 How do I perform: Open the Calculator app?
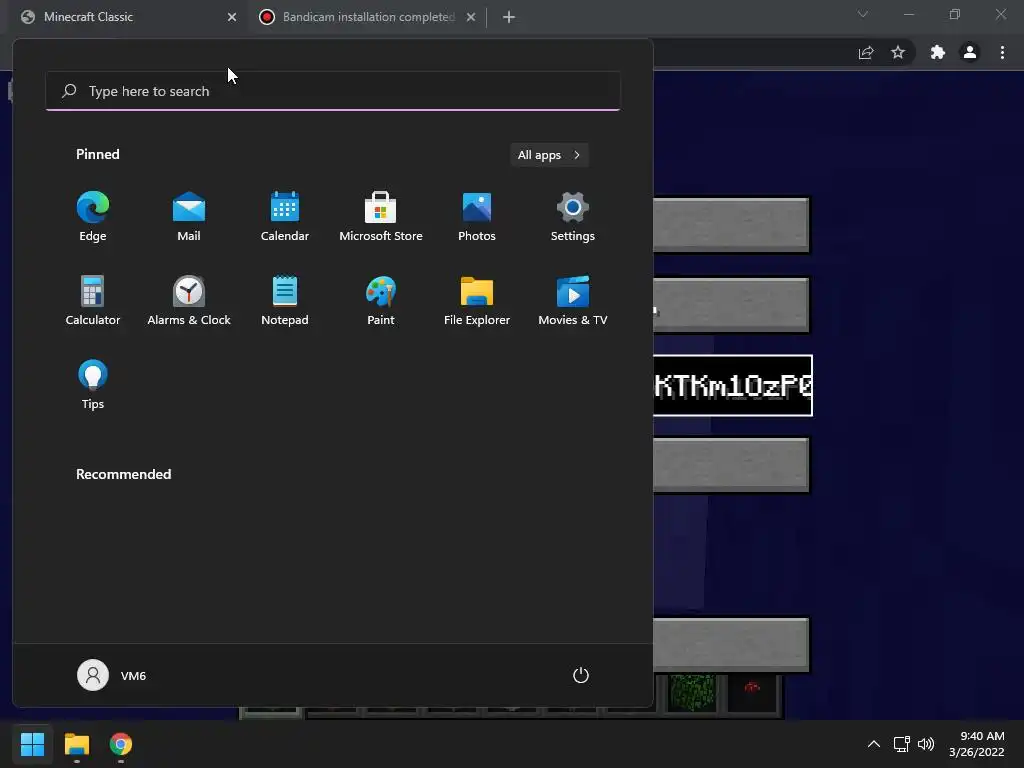93,300
